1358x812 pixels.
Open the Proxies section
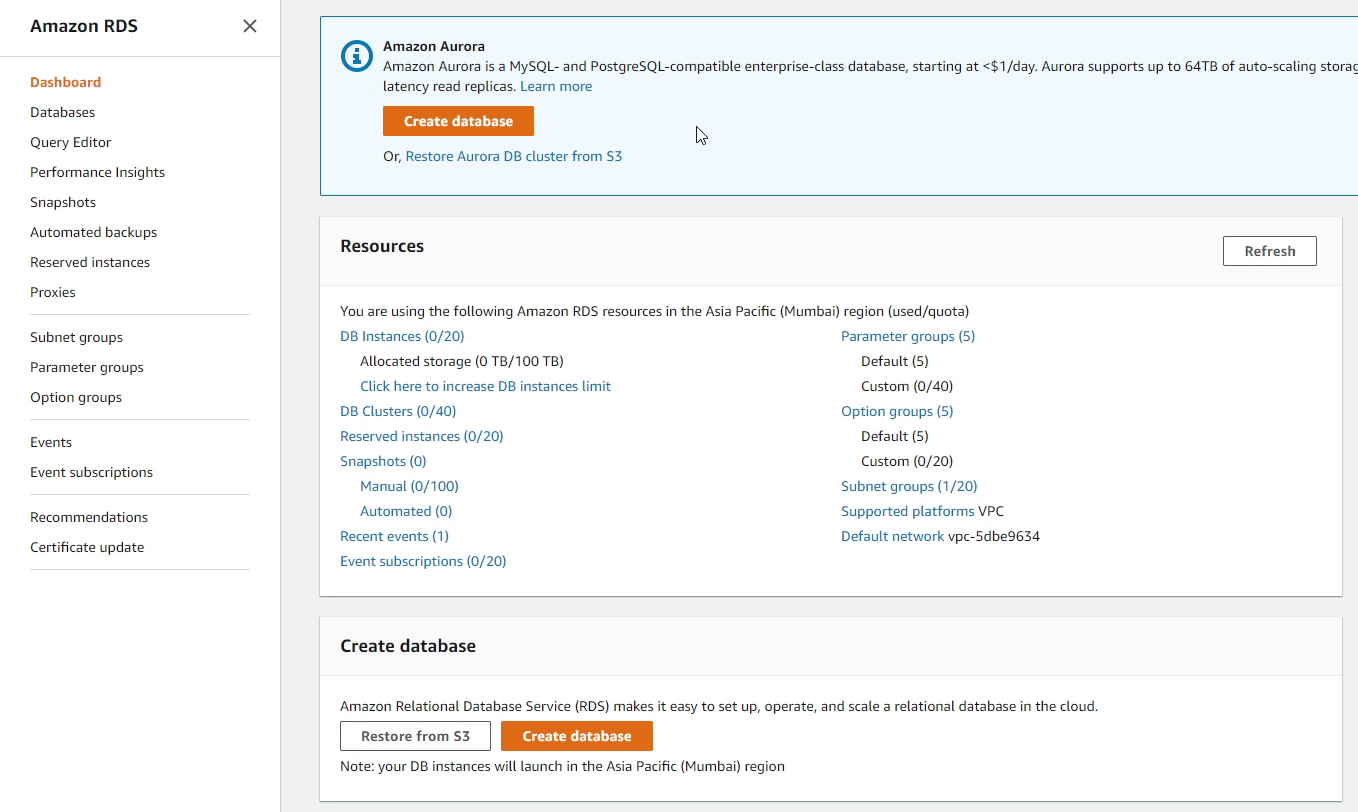coord(52,292)
